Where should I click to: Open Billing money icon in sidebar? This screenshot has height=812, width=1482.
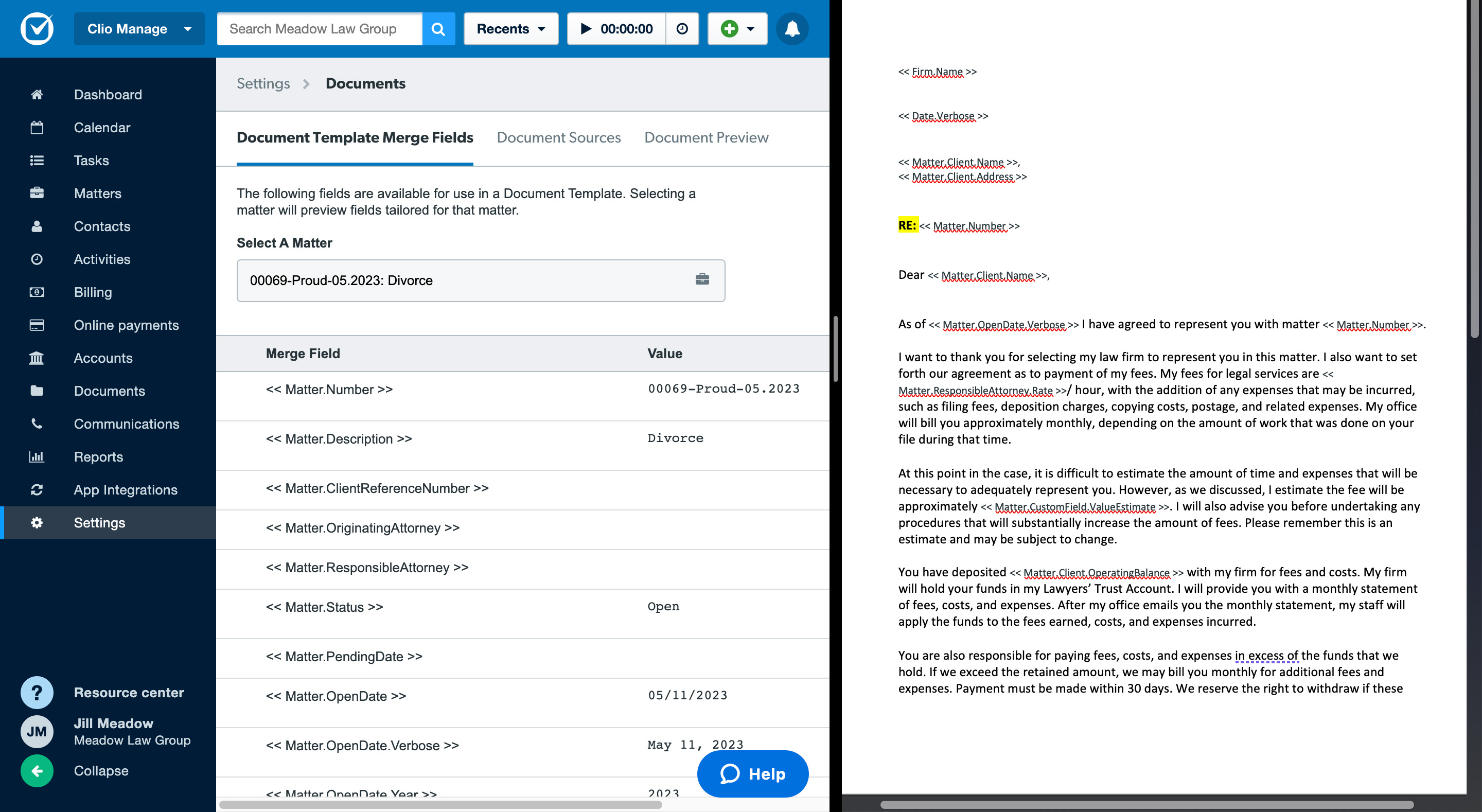point(37,292)
